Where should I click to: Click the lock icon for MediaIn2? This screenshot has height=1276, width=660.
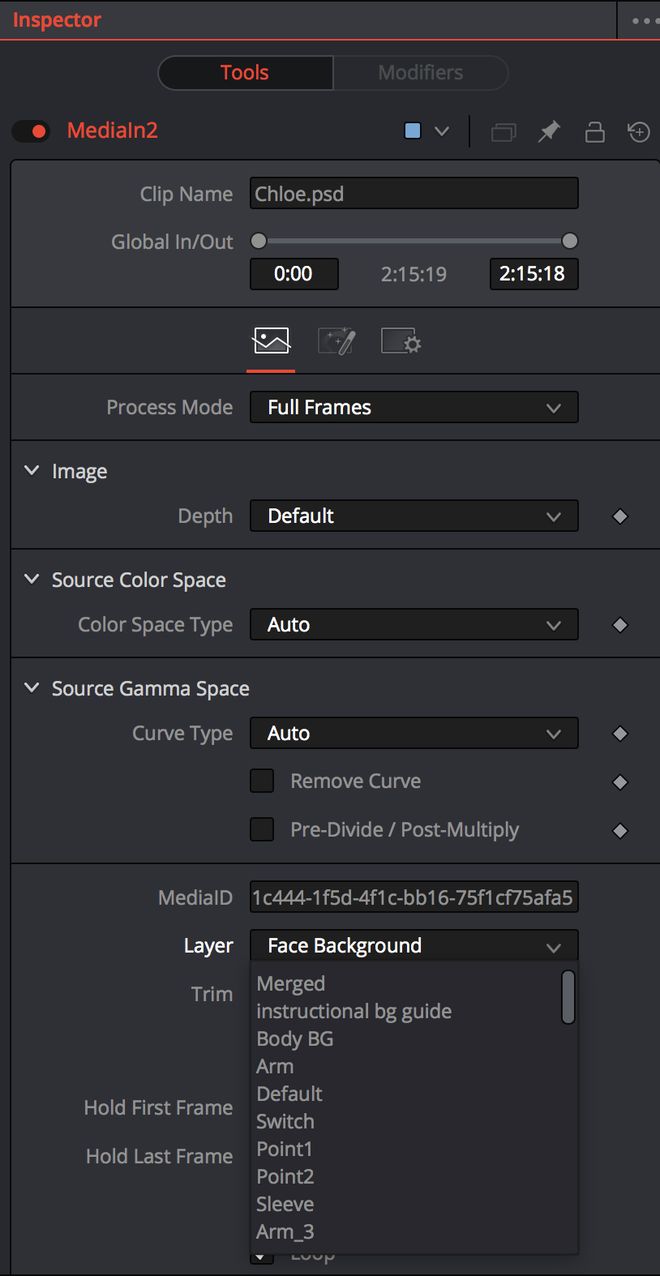[x=594, y=131]
